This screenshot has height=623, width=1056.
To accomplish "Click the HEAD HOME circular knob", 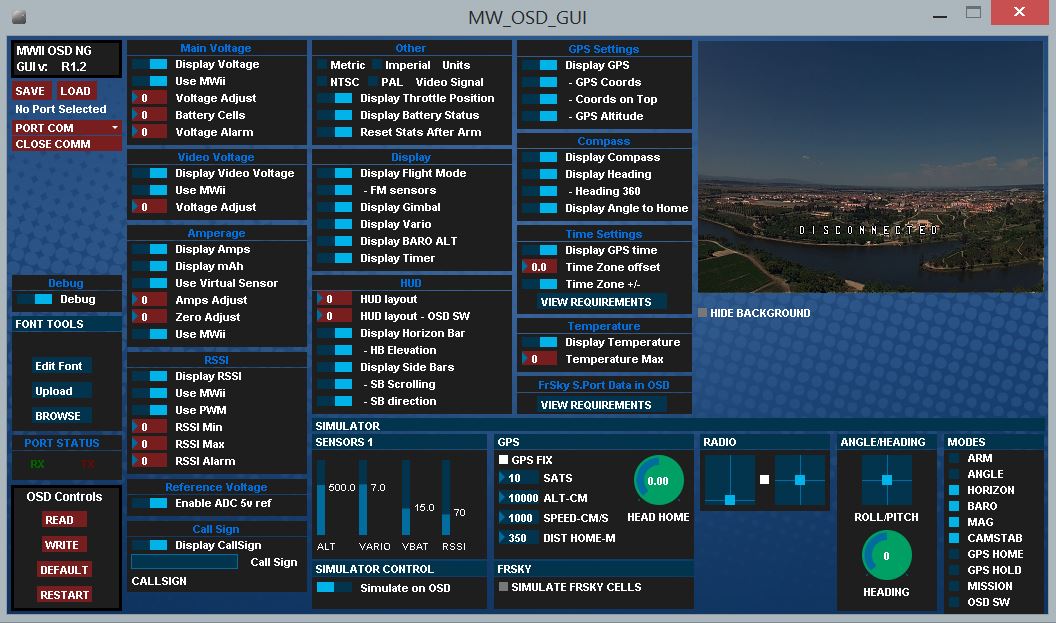I will (658, 481).
